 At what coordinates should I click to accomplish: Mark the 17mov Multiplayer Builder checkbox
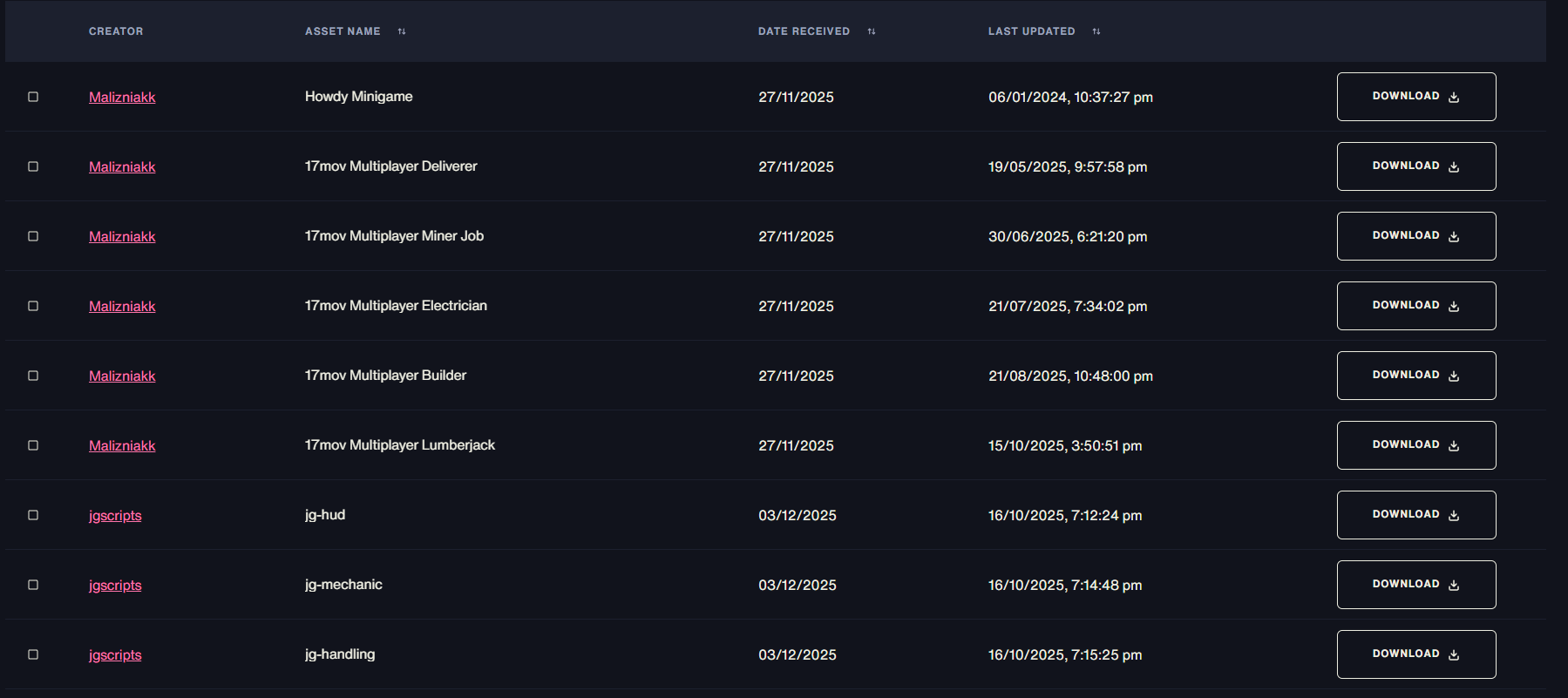33,376
